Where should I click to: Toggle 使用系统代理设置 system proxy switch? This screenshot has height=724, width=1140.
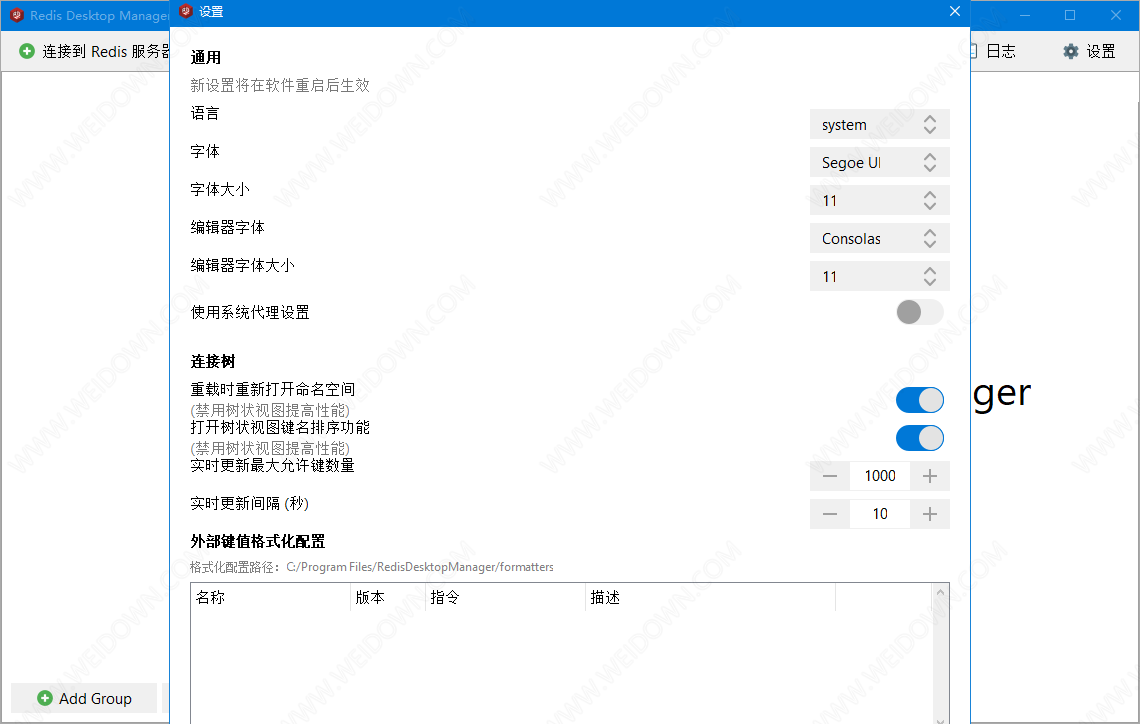920,312
